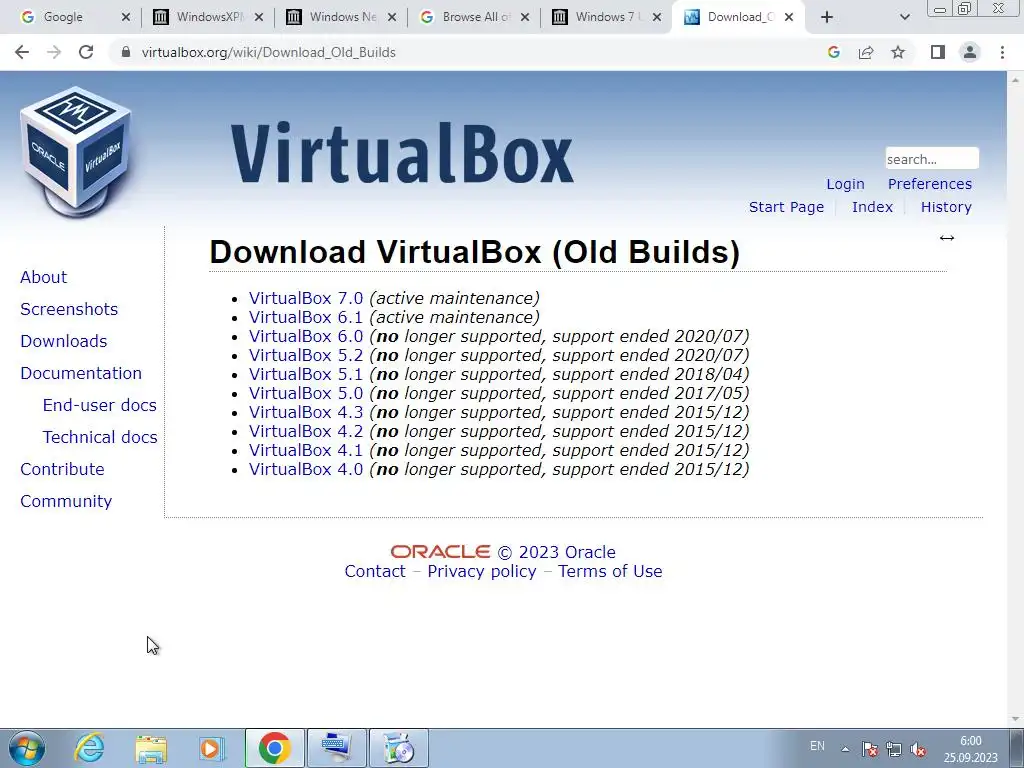Select the Download_Old_Builds tab
The width and height of the screenshot is (1024, 768).
[x=740, y=17]
